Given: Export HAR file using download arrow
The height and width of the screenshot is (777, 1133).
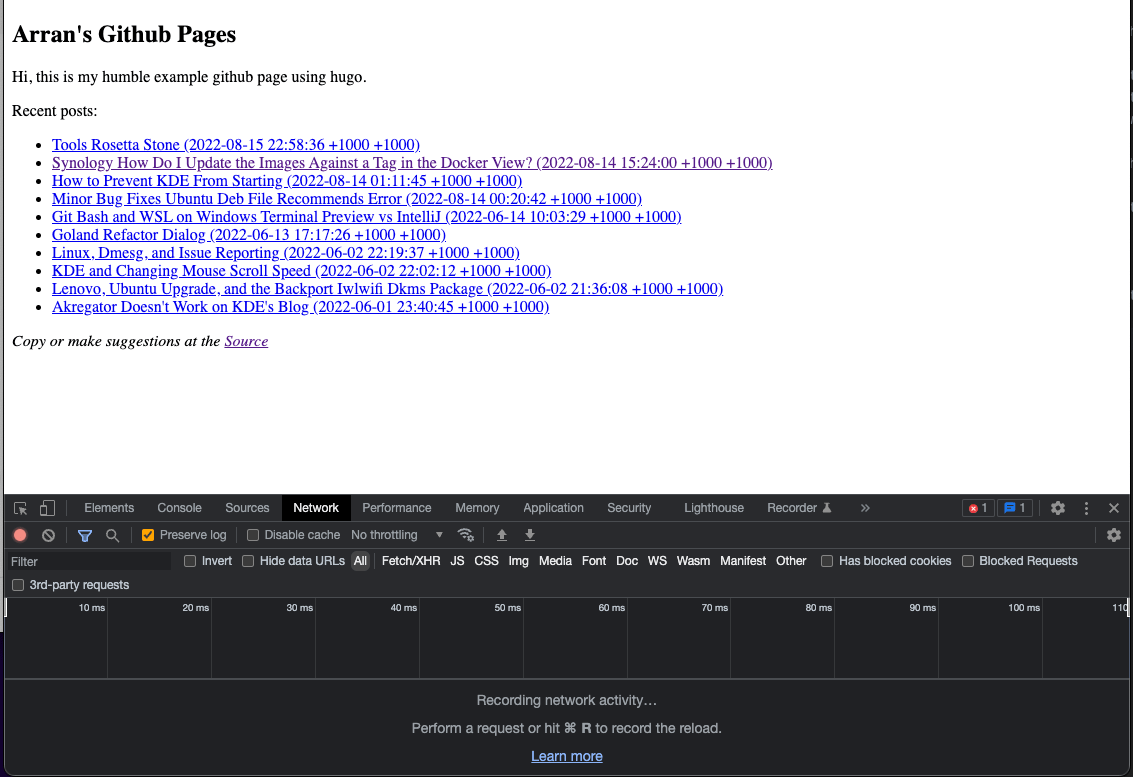Looking at the screenshot, I should [529, 535].
